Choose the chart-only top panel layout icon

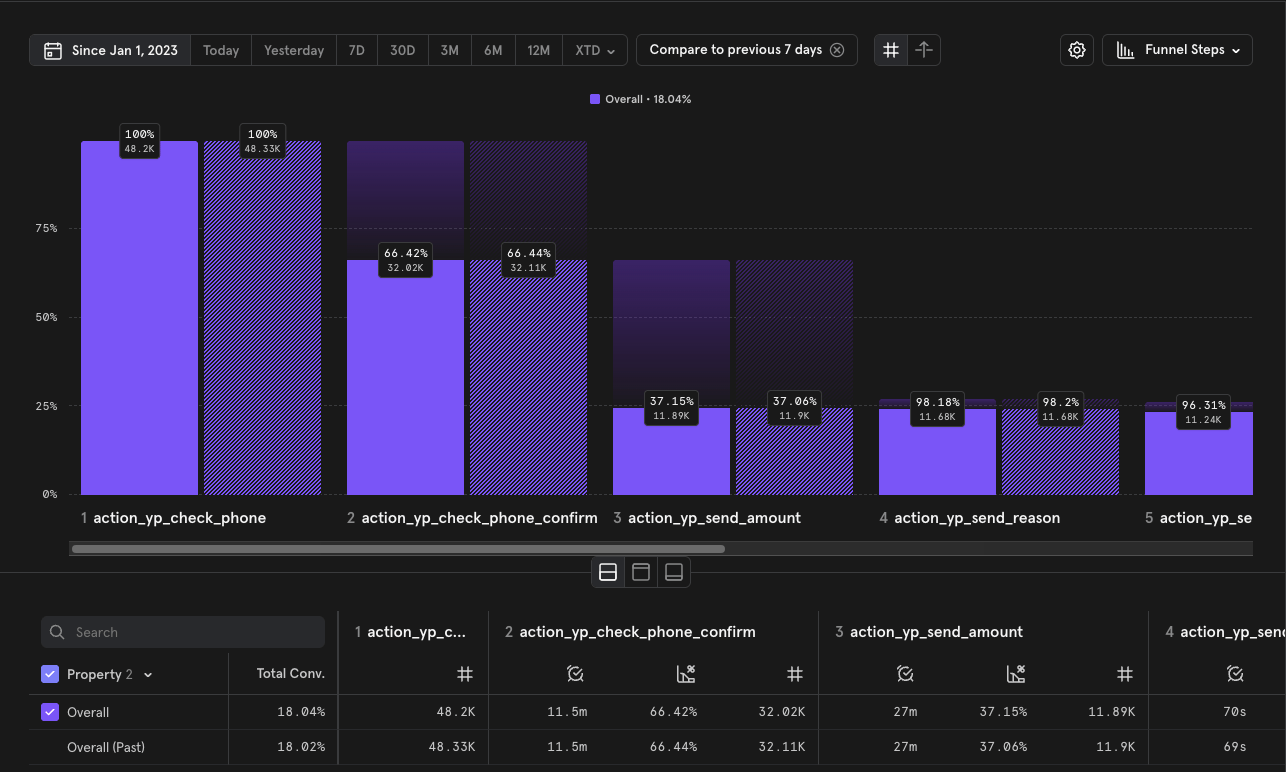[641, 572]
